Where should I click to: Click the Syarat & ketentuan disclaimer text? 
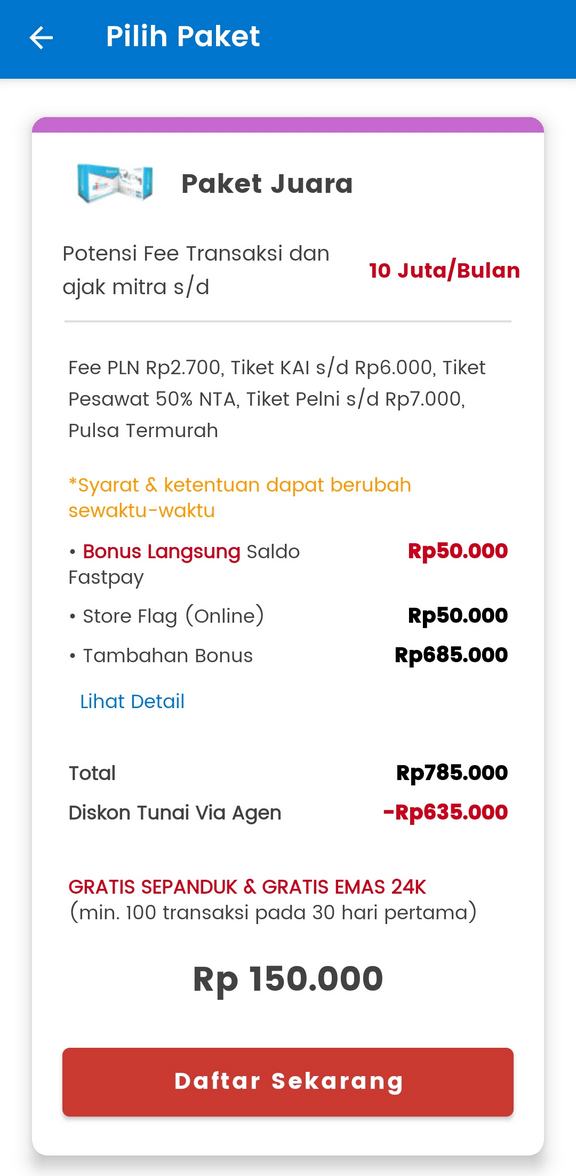point(240,497)
